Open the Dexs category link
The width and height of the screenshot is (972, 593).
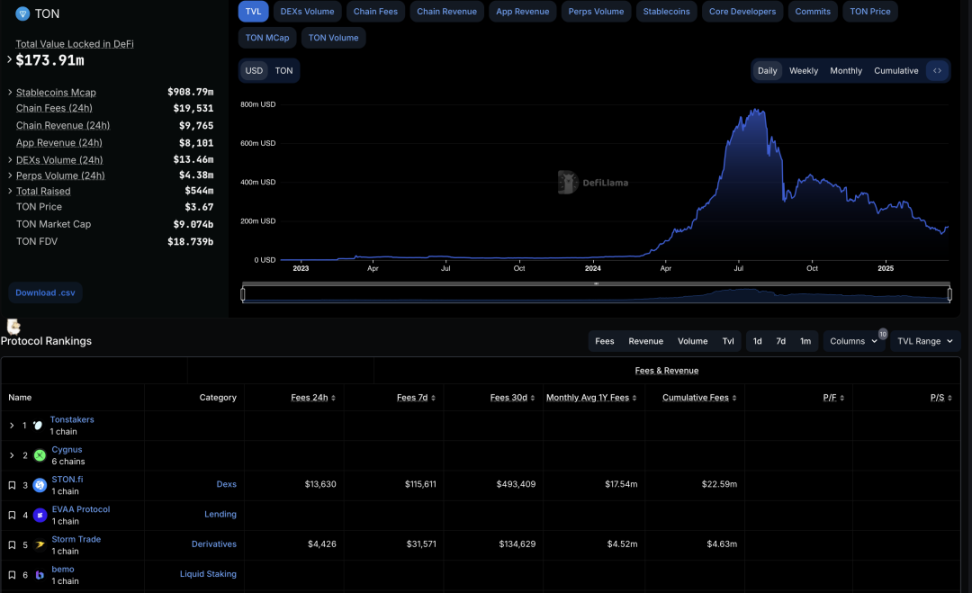pos(226,485)
